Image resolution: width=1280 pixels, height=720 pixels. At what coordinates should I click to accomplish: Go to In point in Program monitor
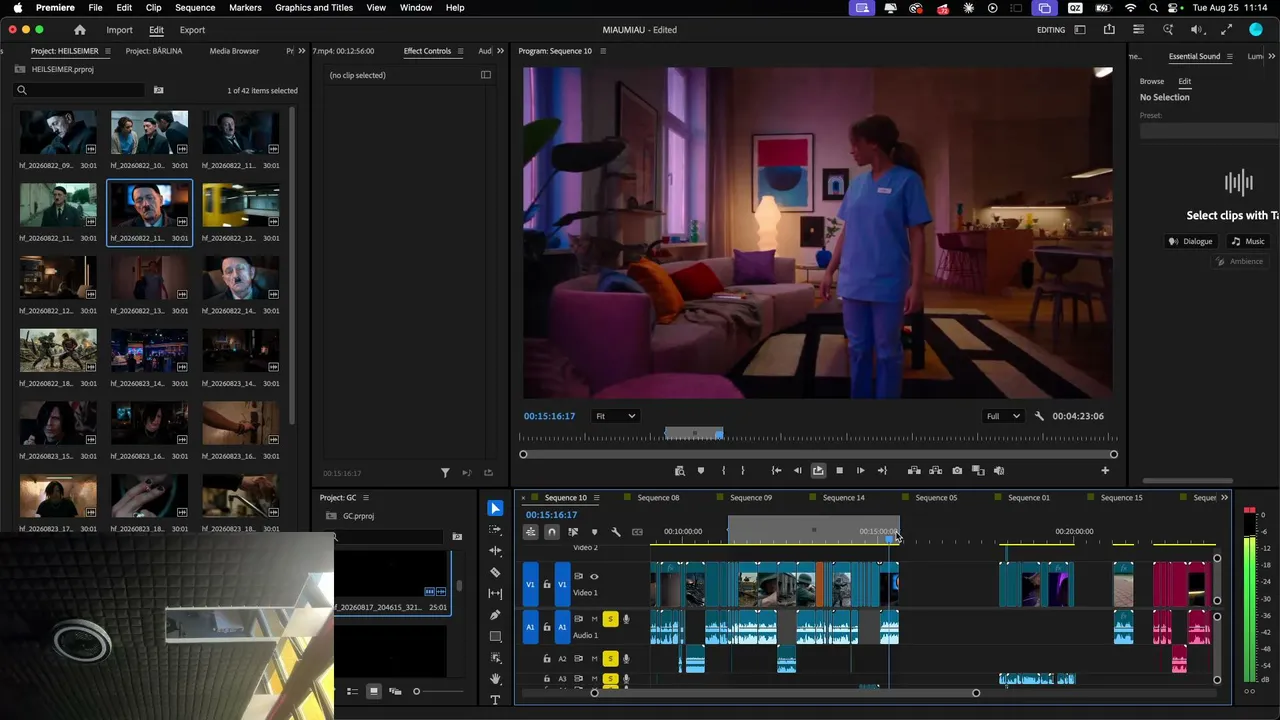coord(776,471)
